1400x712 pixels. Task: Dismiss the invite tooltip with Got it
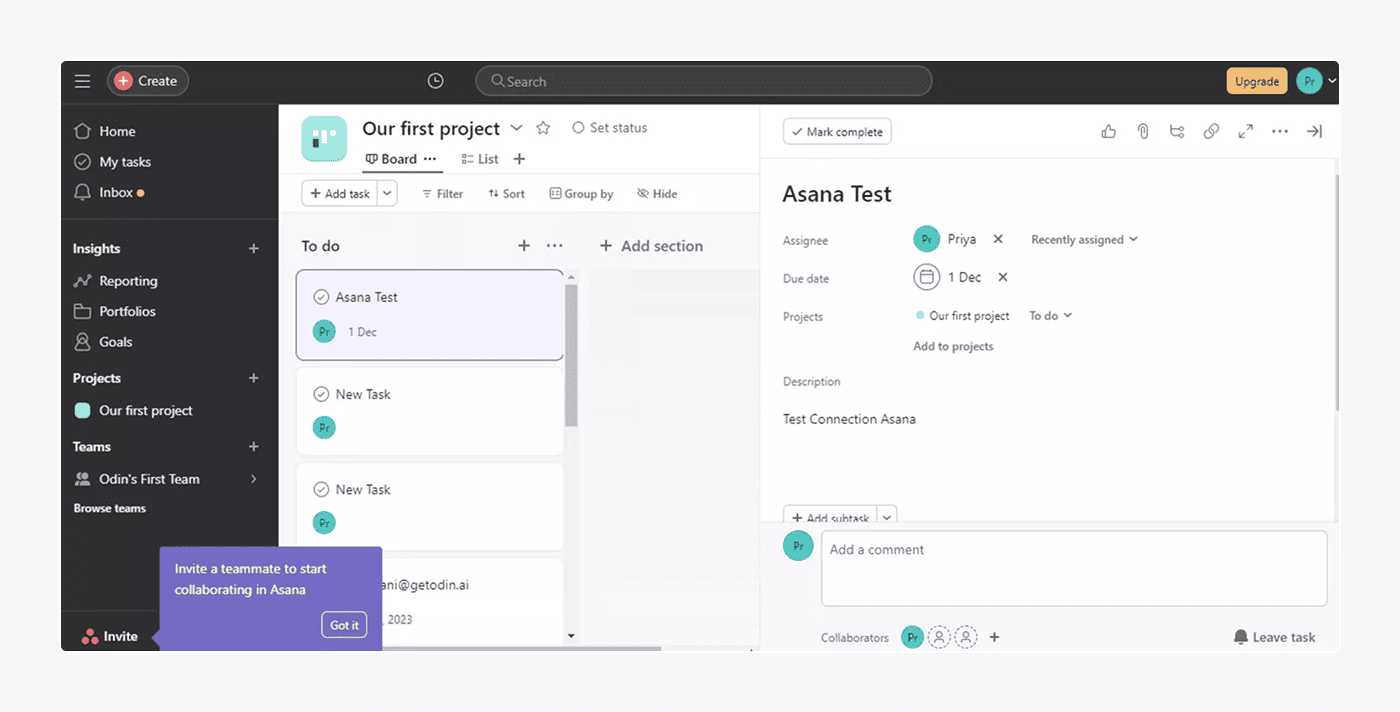click(x=344, y=625)
